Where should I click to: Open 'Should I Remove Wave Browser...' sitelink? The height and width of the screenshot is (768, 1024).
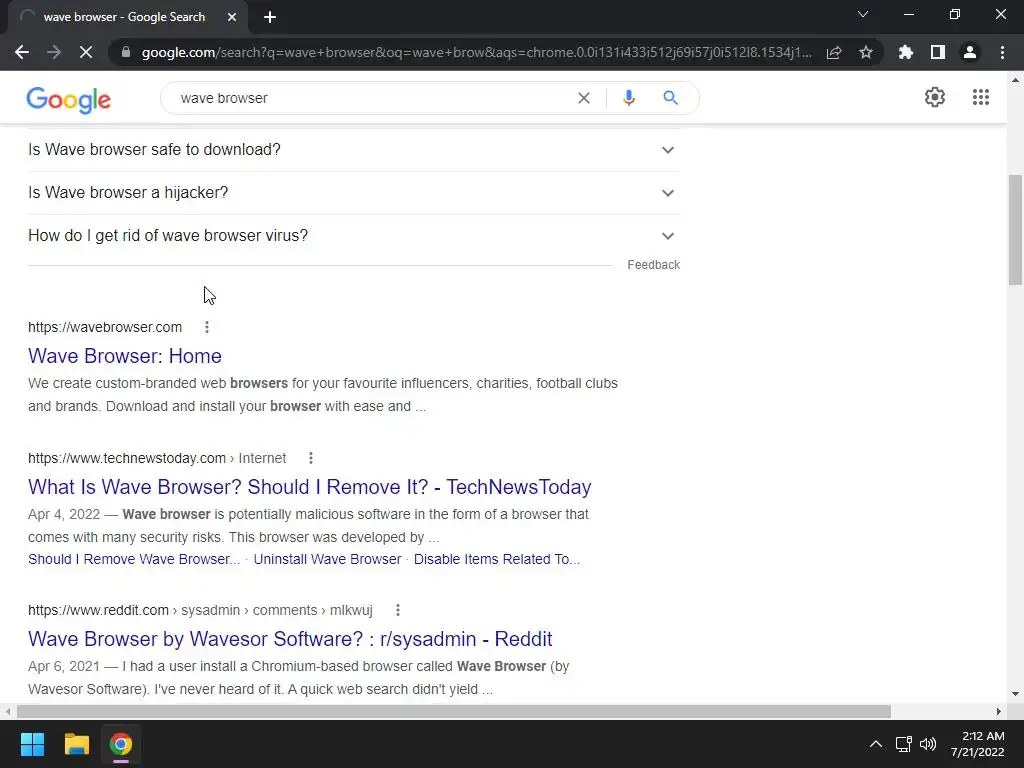pyautogui.click(x=134, y=560)
